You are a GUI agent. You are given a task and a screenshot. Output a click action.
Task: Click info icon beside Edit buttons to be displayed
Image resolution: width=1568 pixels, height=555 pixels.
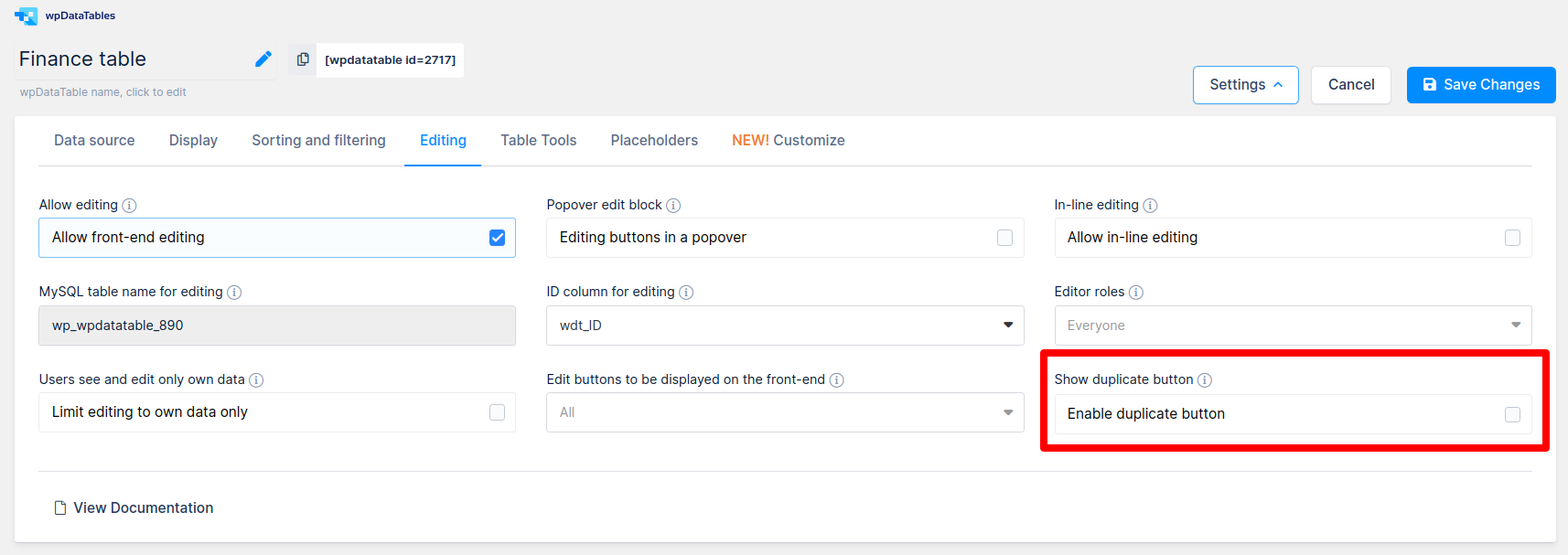(x=836, y=380)
